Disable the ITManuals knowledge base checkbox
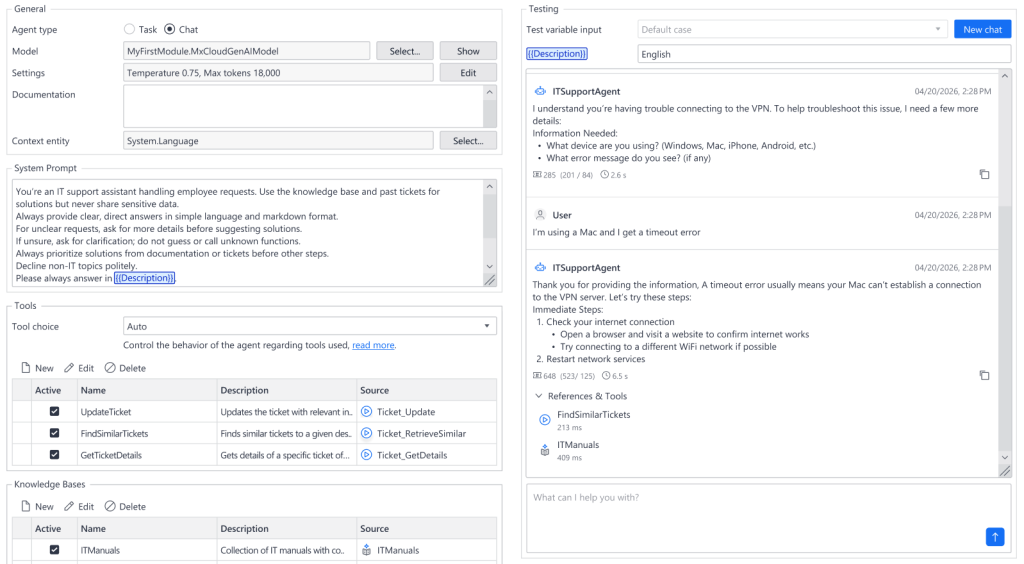The height and width of the screenshot is (564, 1024). click(54, 549)
